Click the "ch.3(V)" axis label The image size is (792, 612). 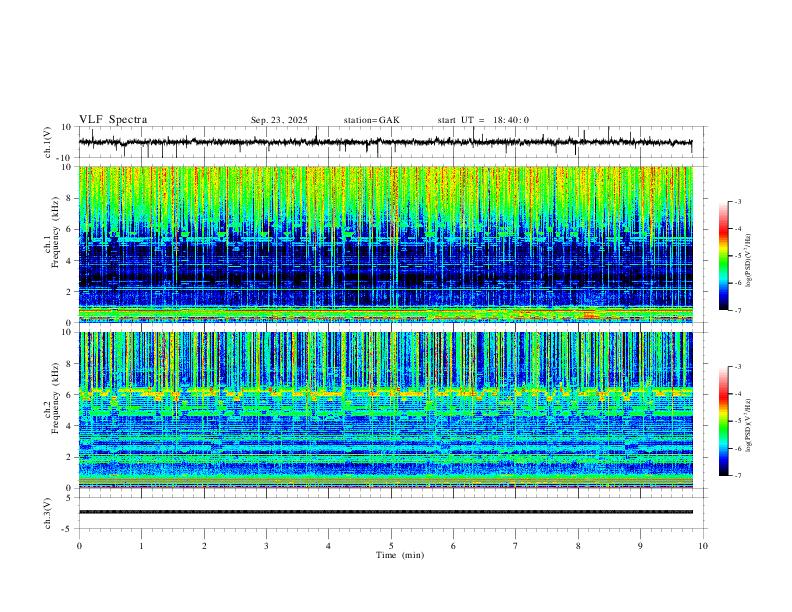(48, 514)
